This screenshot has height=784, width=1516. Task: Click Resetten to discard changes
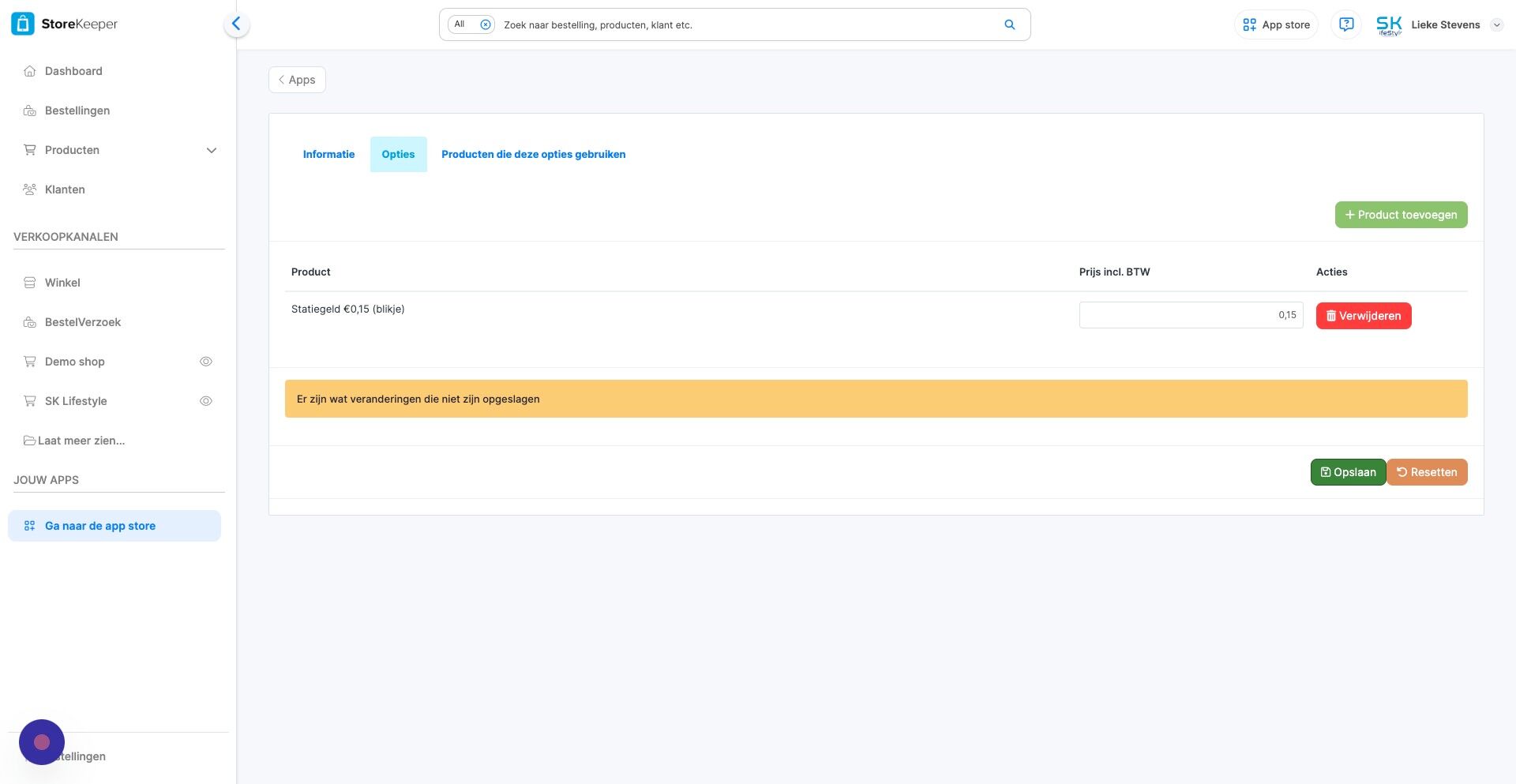pyautogui.click(x=1427, y=472)
